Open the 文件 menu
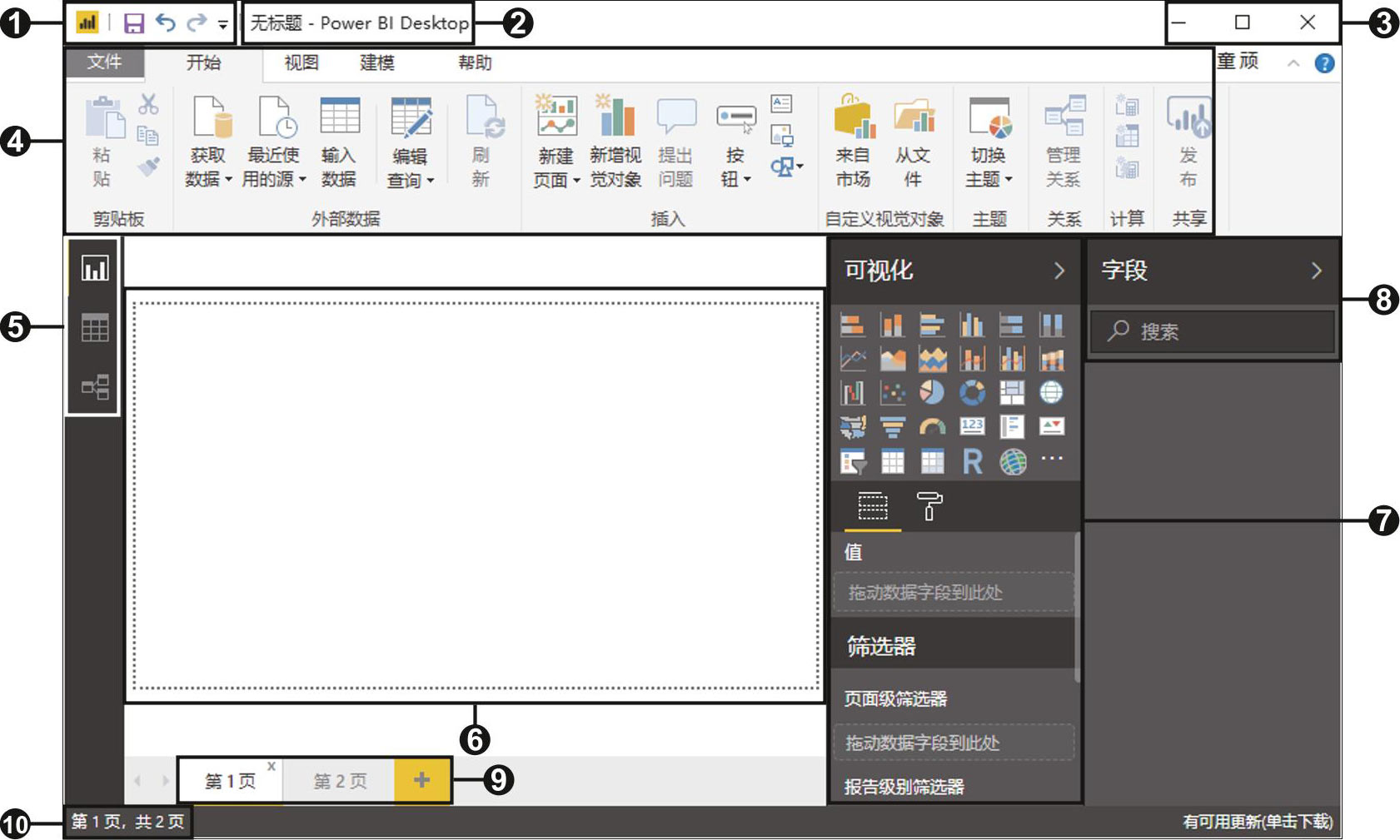This screenshot has width=1400, height=840. pos(104,62)
